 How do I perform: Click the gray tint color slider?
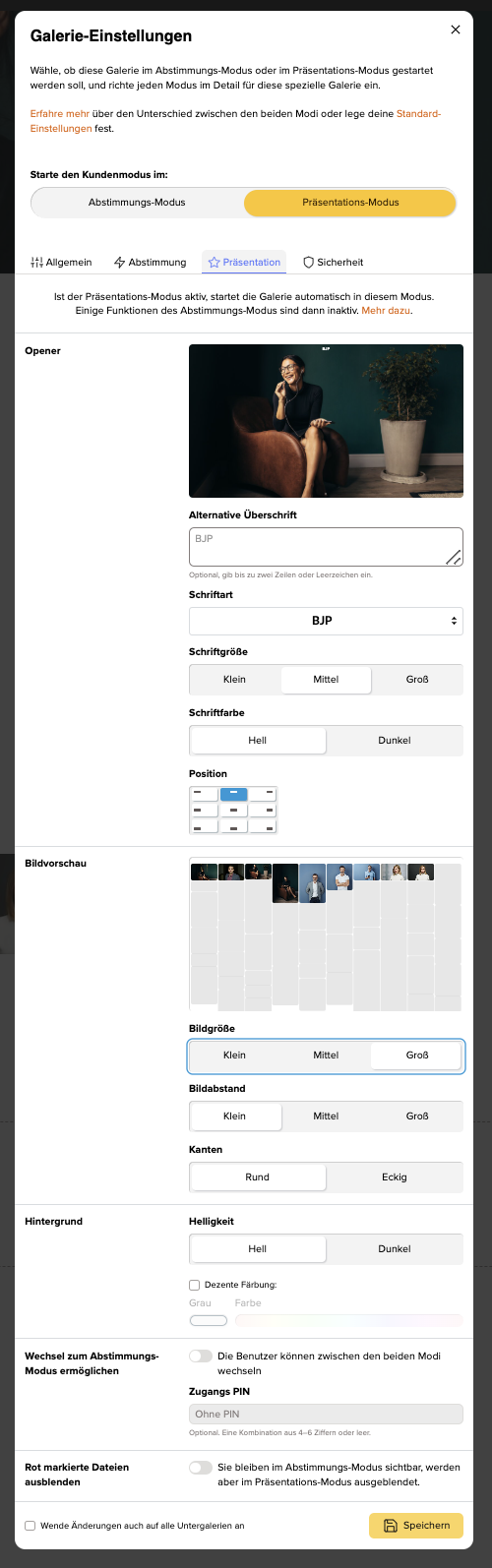tap(209, 1320)
